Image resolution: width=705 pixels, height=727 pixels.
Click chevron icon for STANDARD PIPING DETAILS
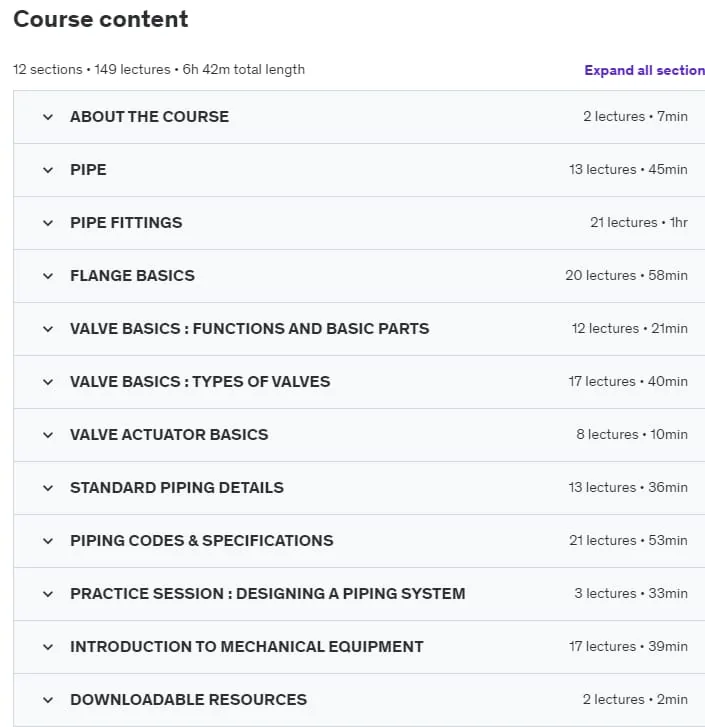point(48,488)
